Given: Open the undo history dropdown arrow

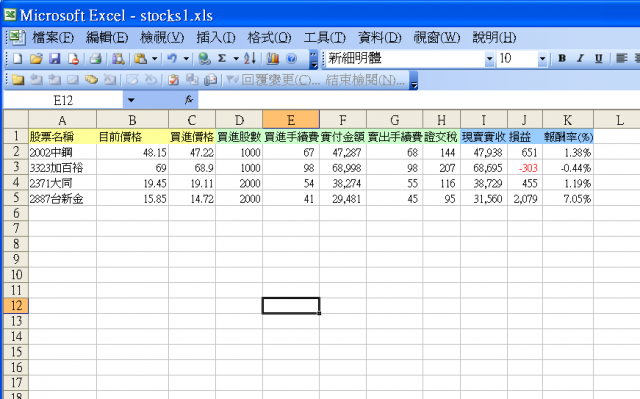Looking at the screenshot, I should [186, 59].
